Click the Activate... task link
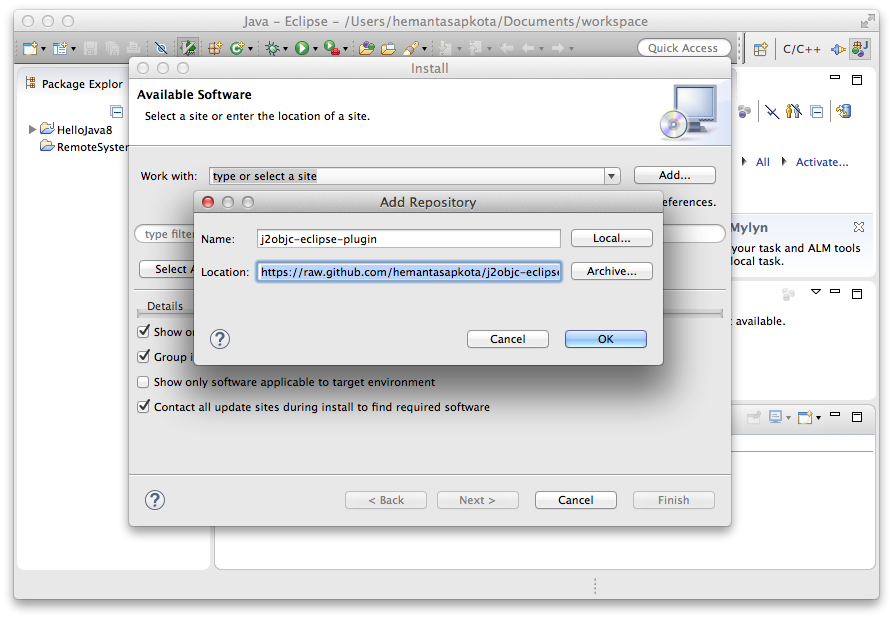This screenshot has width=893, height=619. point(822,162)
